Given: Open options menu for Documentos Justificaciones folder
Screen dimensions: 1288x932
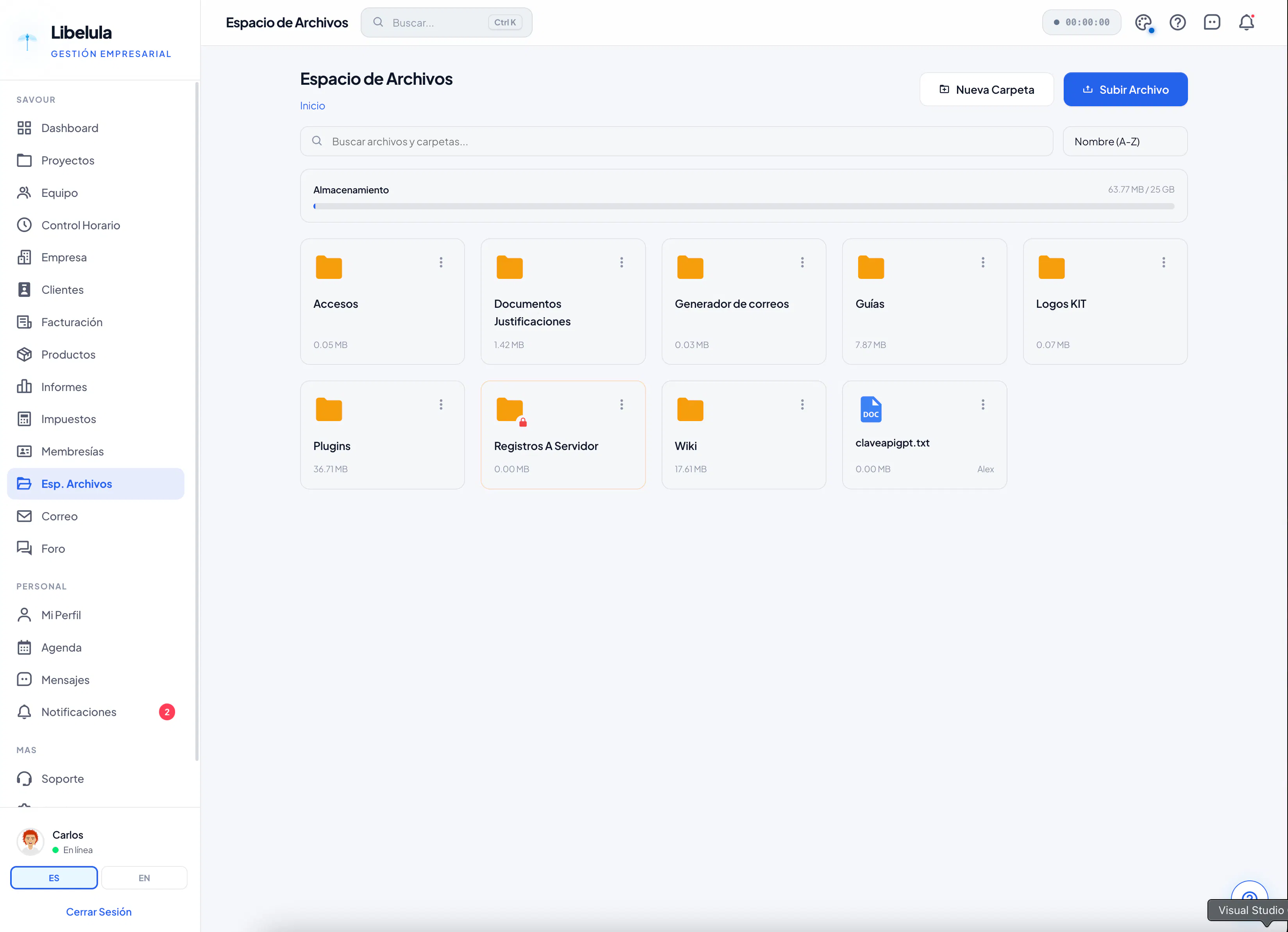Looking at the screenshot, I should point(621,262).
